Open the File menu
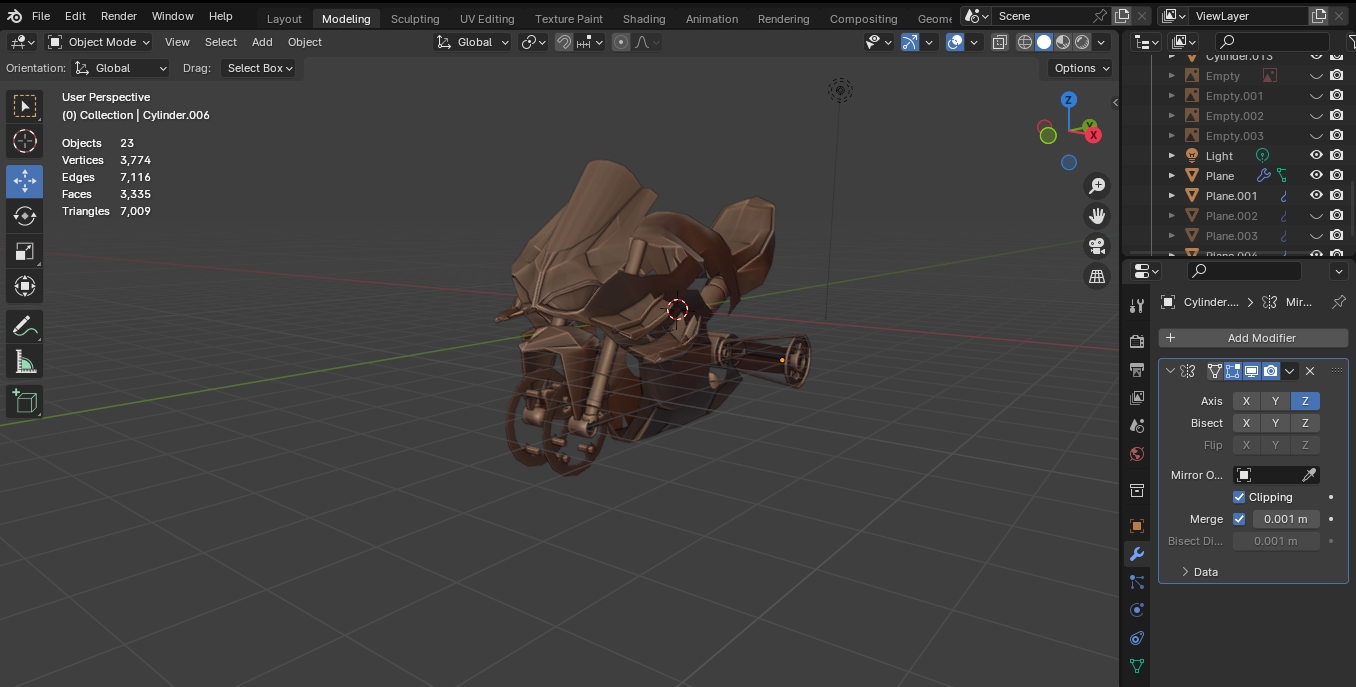The height and width of the screenshot is (687, 1356). (x=41, y=16)
